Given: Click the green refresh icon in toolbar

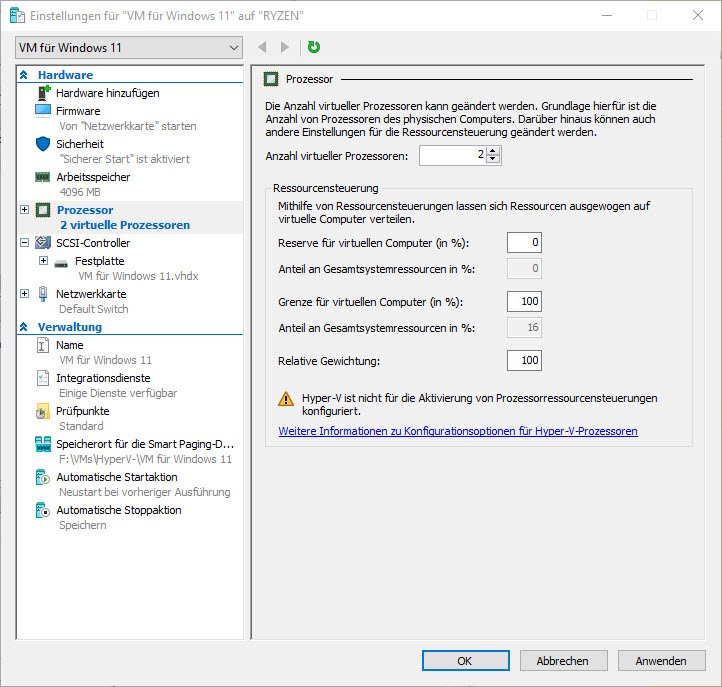Looking at the screenshot, I should 314,47.
